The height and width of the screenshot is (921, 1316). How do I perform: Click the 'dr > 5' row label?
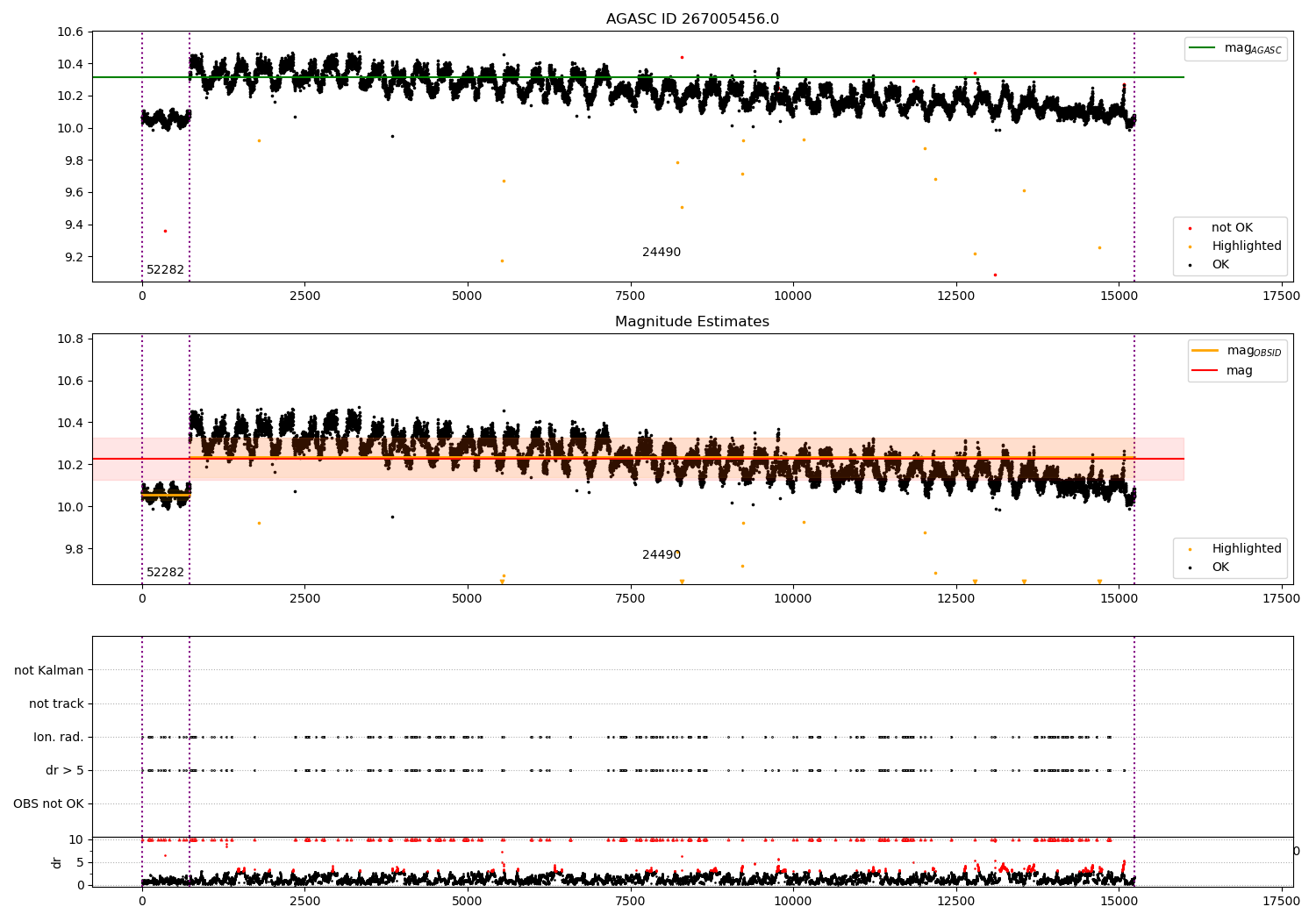pos(65,770)
